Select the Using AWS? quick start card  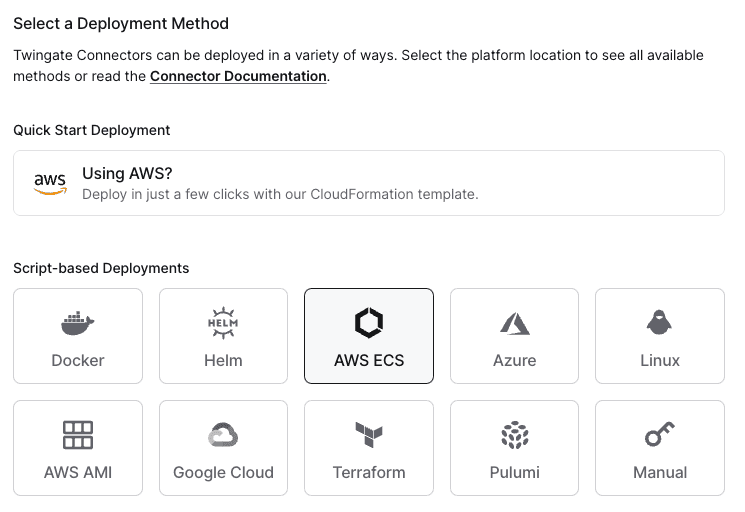(x=368, y=183)
